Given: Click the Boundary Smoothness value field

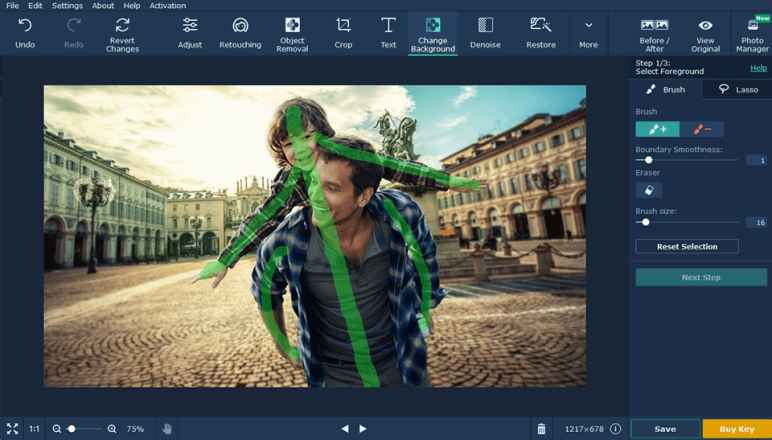Looking at the screenshot, I should [757, 160].
